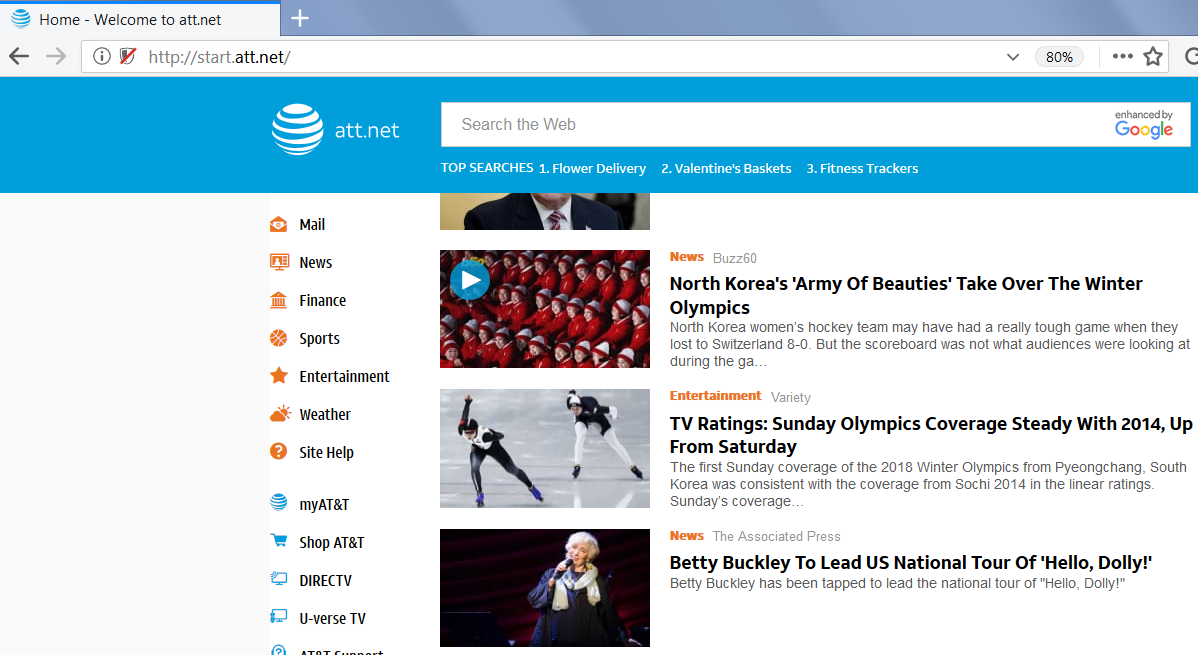This screenshot has height=655, width=1198.
Task: Click the Entertainment star icon
Action: pyautogui.click(x=279, y=375)
